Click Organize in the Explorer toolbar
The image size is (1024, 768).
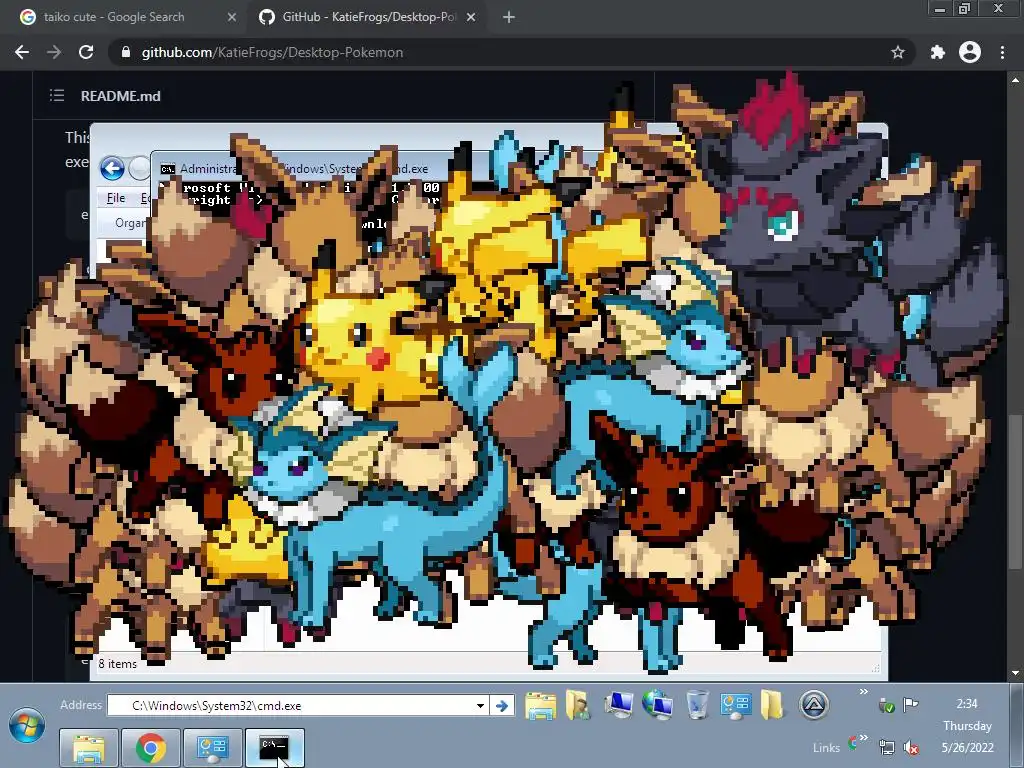[131, 223]
